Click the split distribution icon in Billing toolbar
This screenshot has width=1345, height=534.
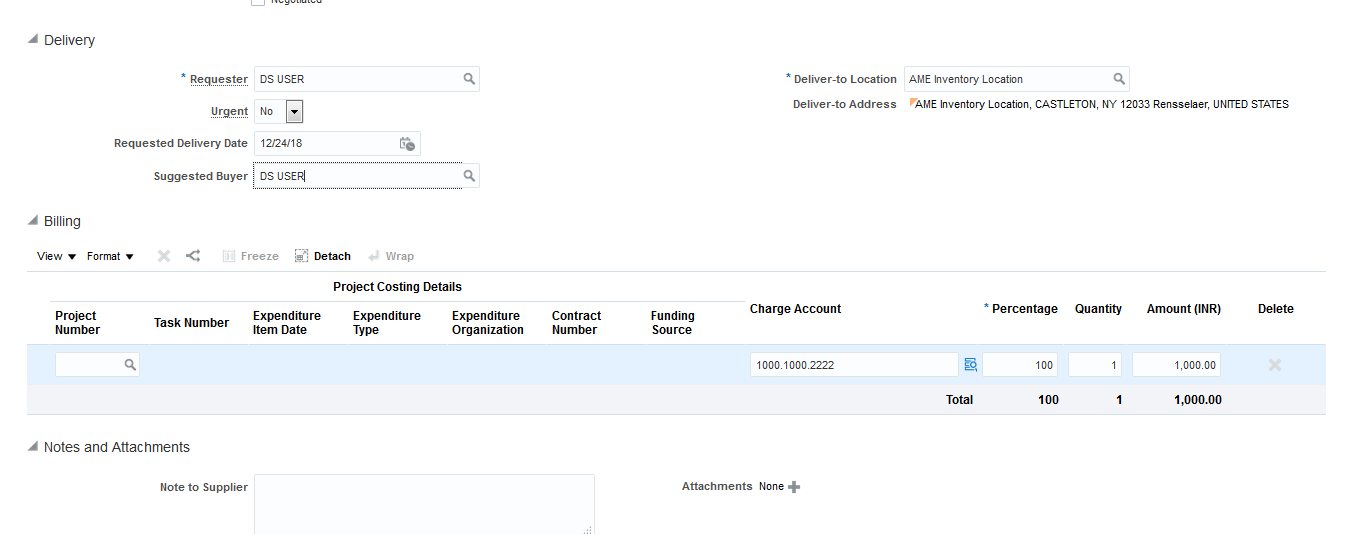[193, 256]
